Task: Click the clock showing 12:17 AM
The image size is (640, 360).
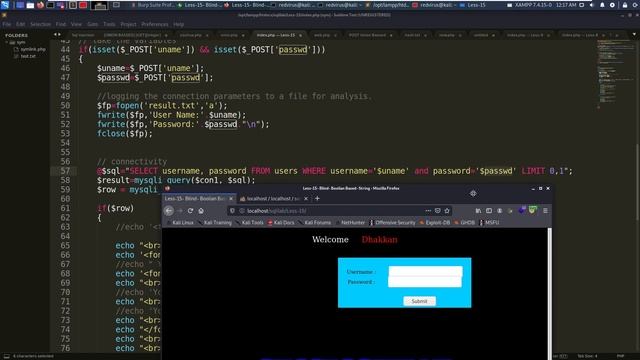Action: (x=565, y=5)
